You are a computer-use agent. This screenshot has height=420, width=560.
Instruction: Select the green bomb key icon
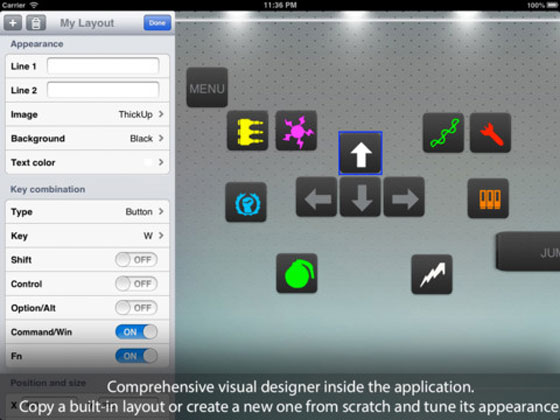point(297,274)
